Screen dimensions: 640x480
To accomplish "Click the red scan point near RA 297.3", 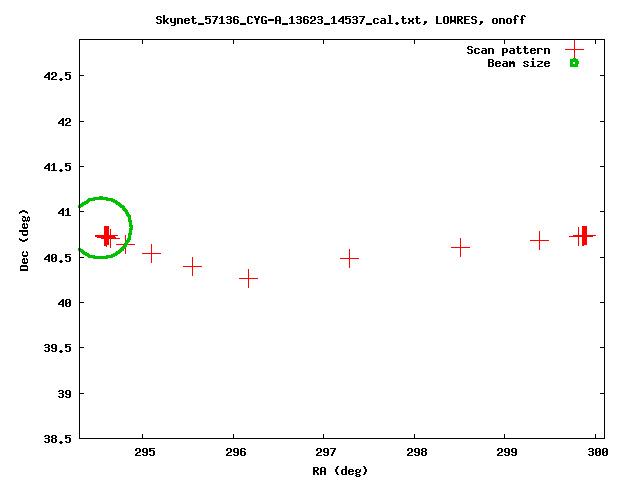I will [x=349, y=258].
